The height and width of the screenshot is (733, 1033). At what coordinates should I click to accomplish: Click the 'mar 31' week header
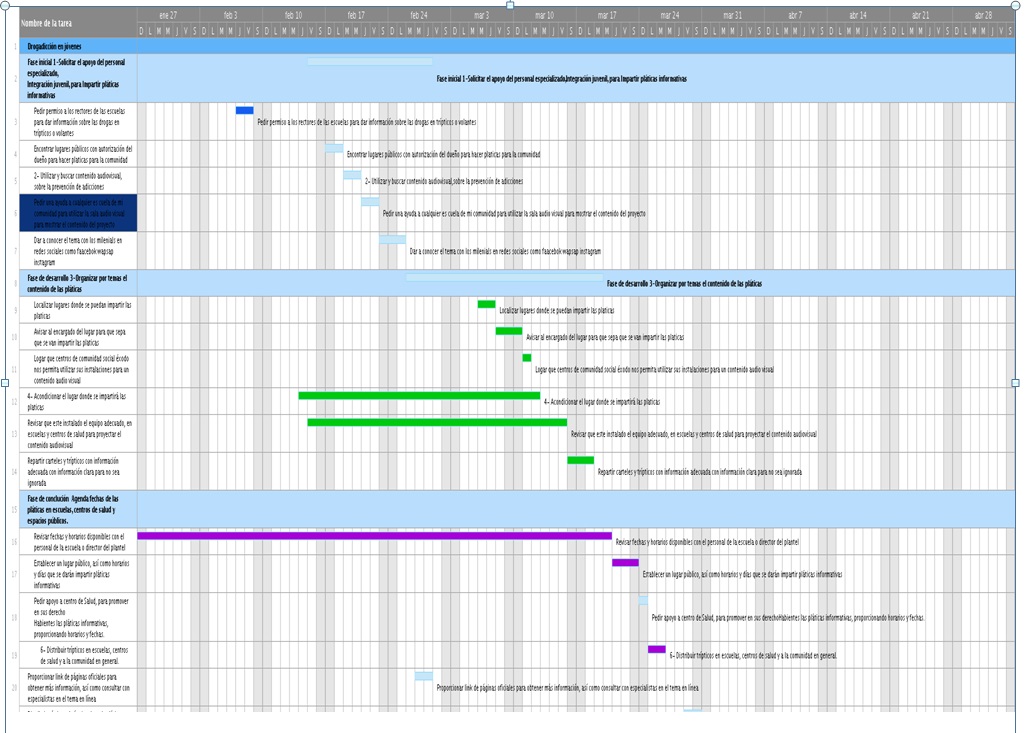(x=733, y=15)
